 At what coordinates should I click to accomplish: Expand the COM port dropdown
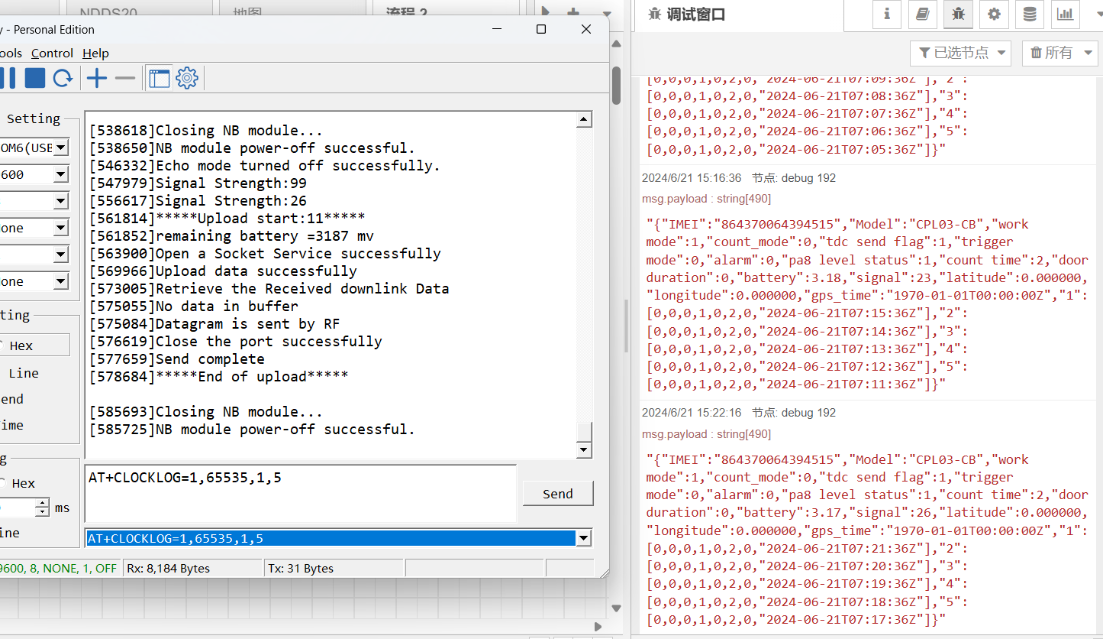pyautogui.click(x=61, y=148)
